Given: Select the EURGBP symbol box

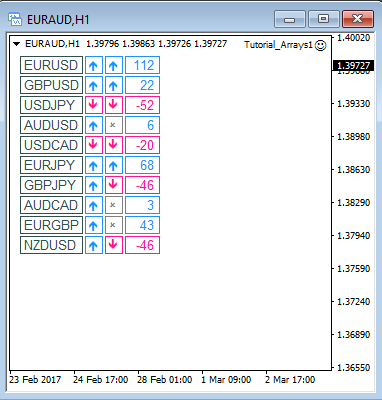Looking at the screenshot, I should coord(51,225).
